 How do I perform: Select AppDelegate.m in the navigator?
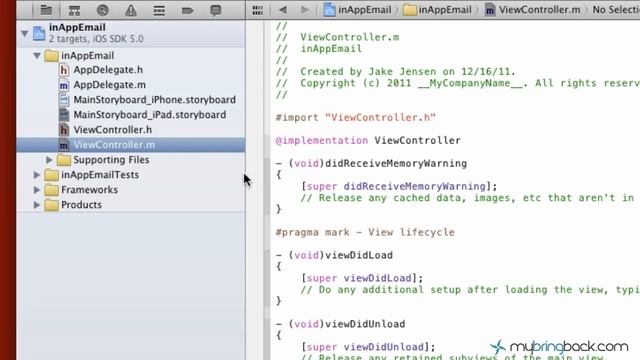click(109, 85)
